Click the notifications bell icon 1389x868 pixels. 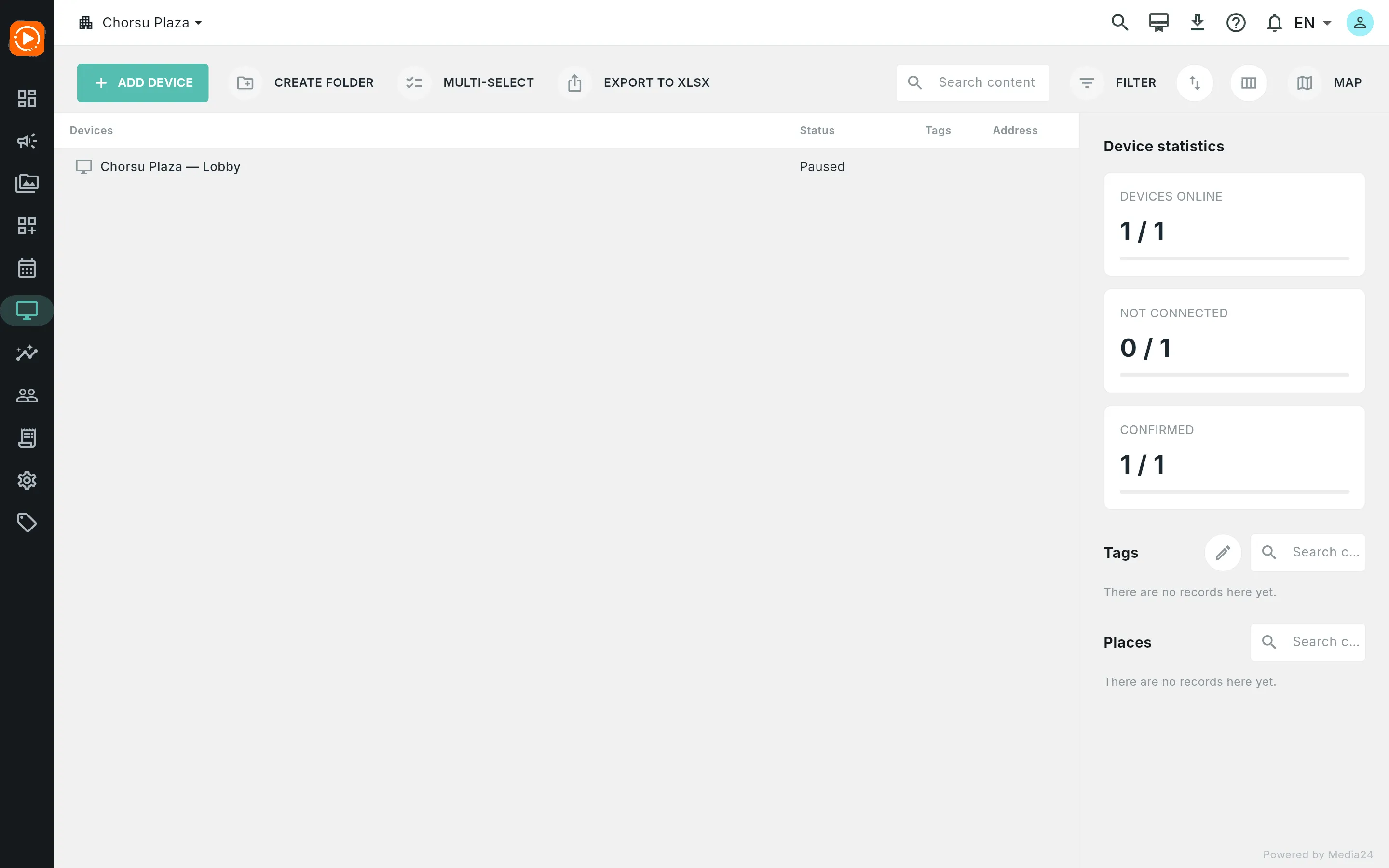(x=1274, y=23)
